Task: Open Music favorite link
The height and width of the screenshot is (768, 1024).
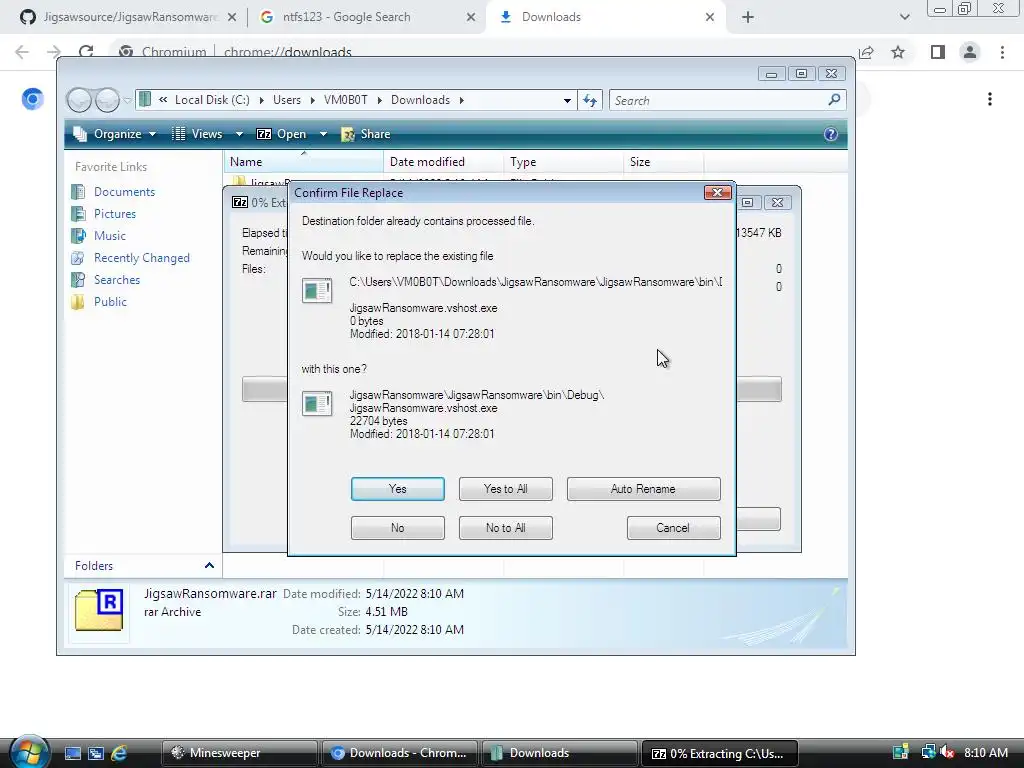Action: pyautogui.click(x=110, y=236)
